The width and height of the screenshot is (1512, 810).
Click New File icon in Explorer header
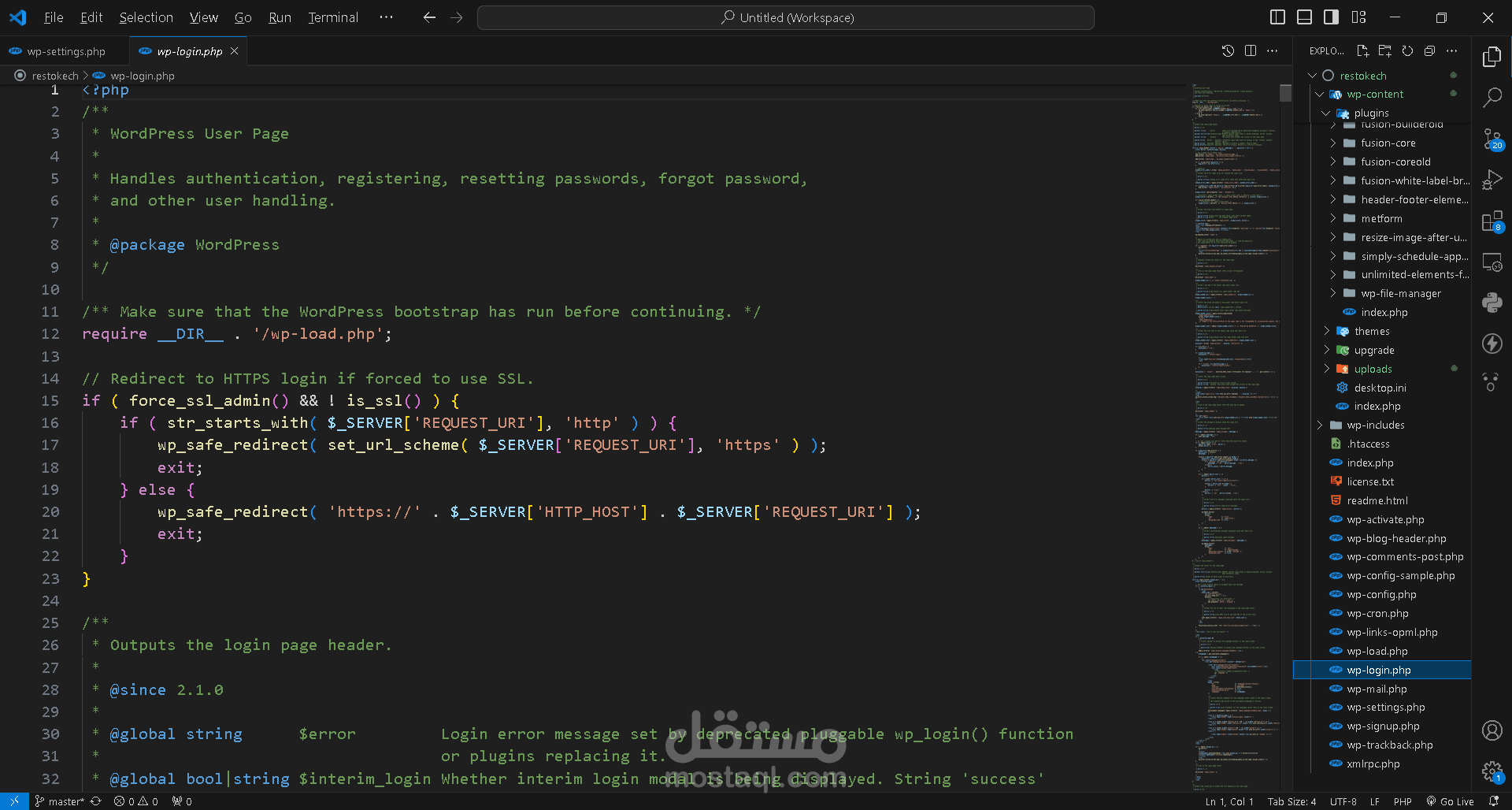pos(1362,51)
